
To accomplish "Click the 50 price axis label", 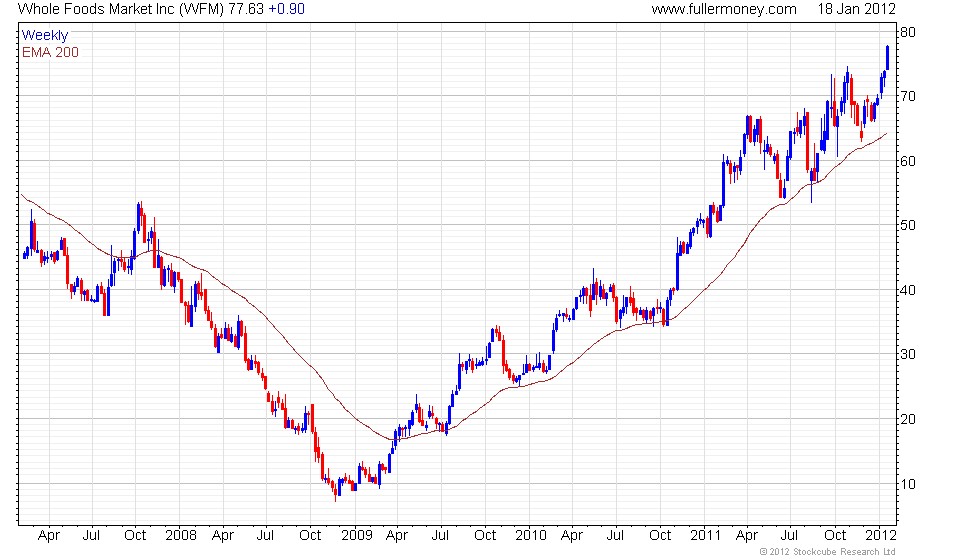I will (908, 225).
